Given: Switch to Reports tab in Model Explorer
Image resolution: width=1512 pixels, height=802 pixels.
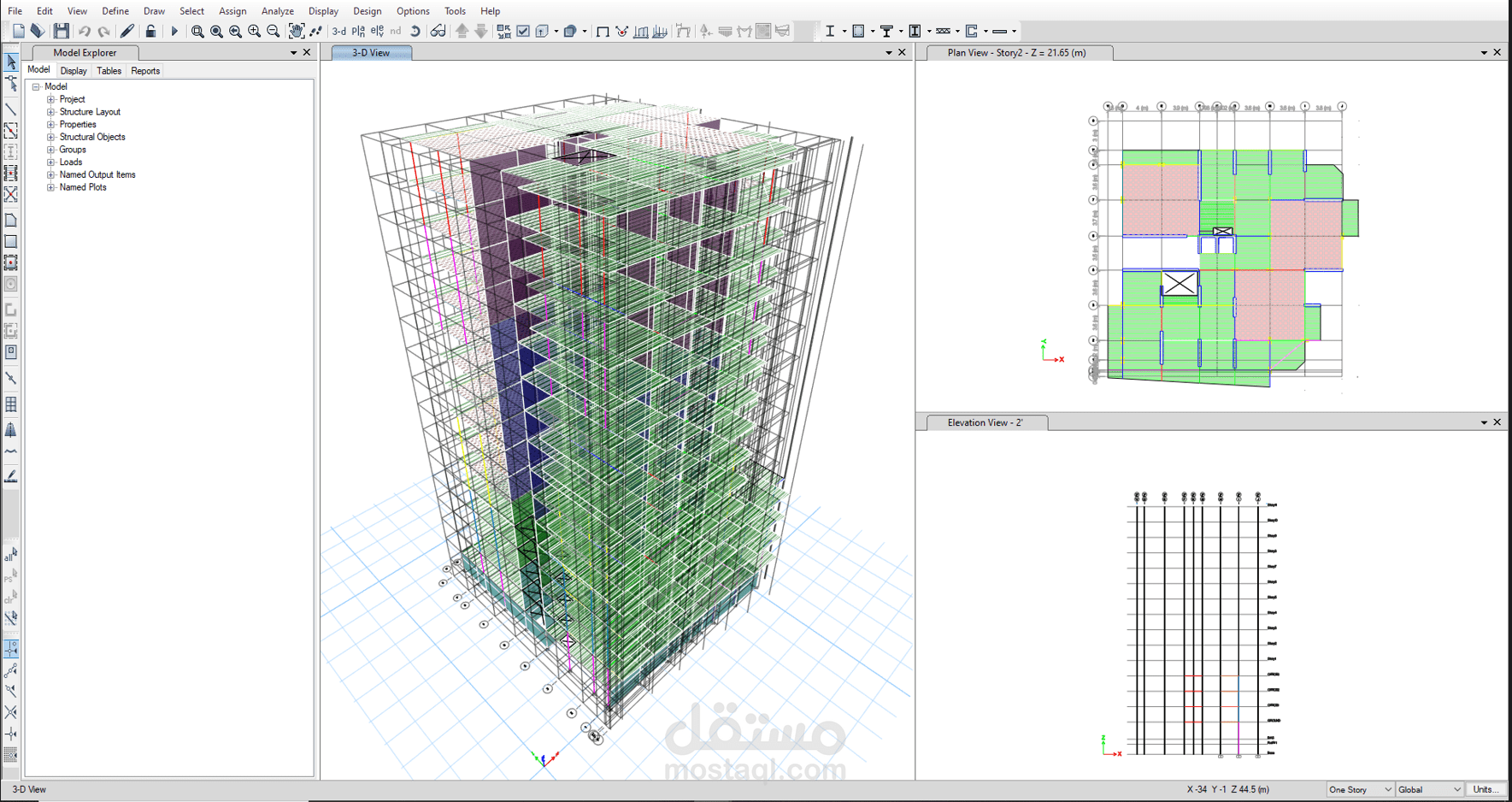Looking at the screenshot, I should coord(145,71).
